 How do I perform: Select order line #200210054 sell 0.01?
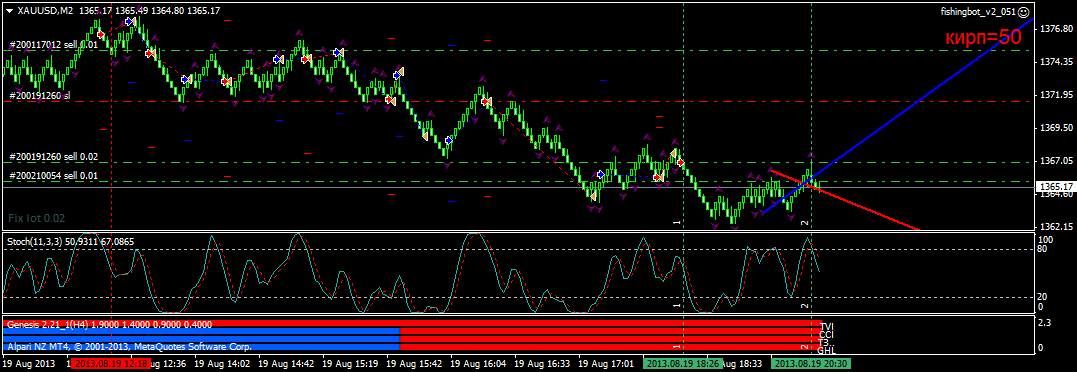pos(54,176)
